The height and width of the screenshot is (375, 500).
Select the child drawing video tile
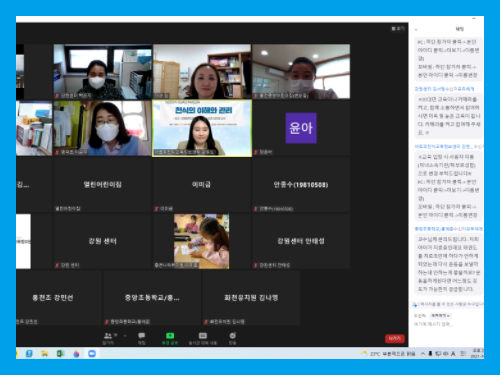[x=201, y=241]
